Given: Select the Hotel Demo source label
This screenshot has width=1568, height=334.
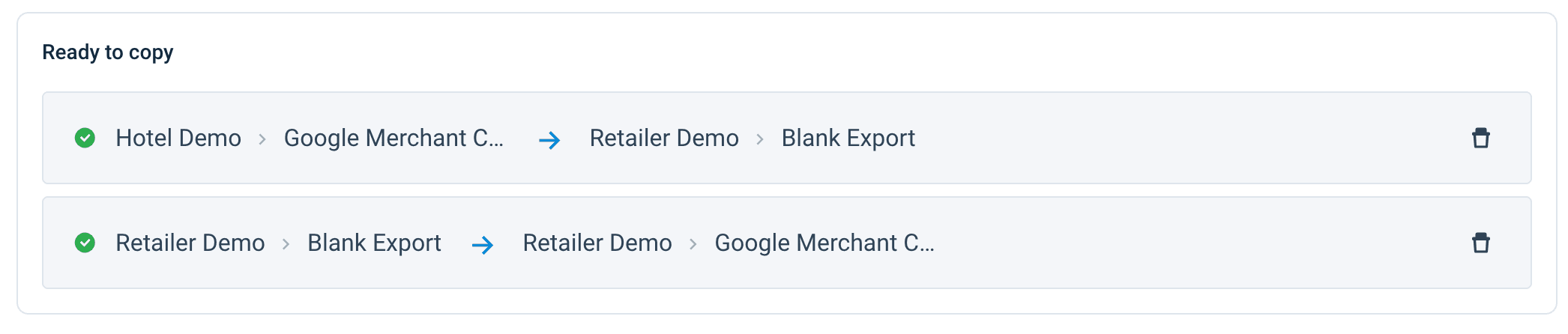Looking at the screenshot, I should (178, 138).
